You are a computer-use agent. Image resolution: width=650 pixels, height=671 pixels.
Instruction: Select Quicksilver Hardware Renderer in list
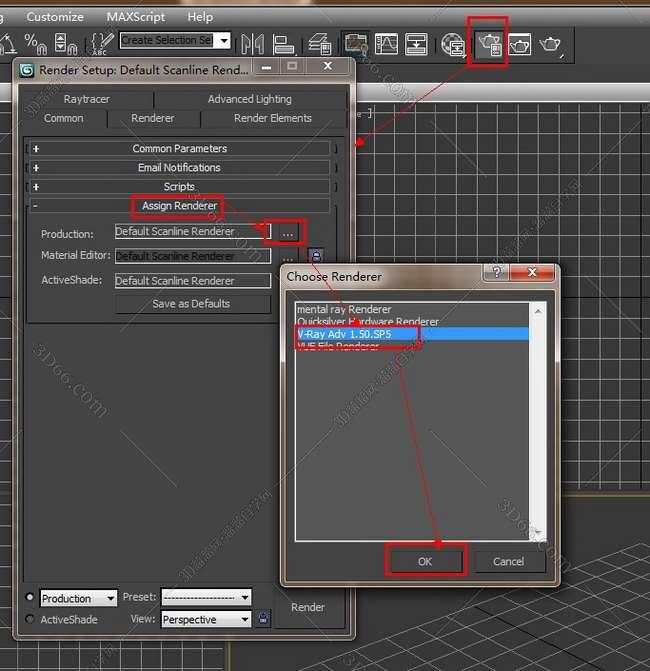point(412,321)
